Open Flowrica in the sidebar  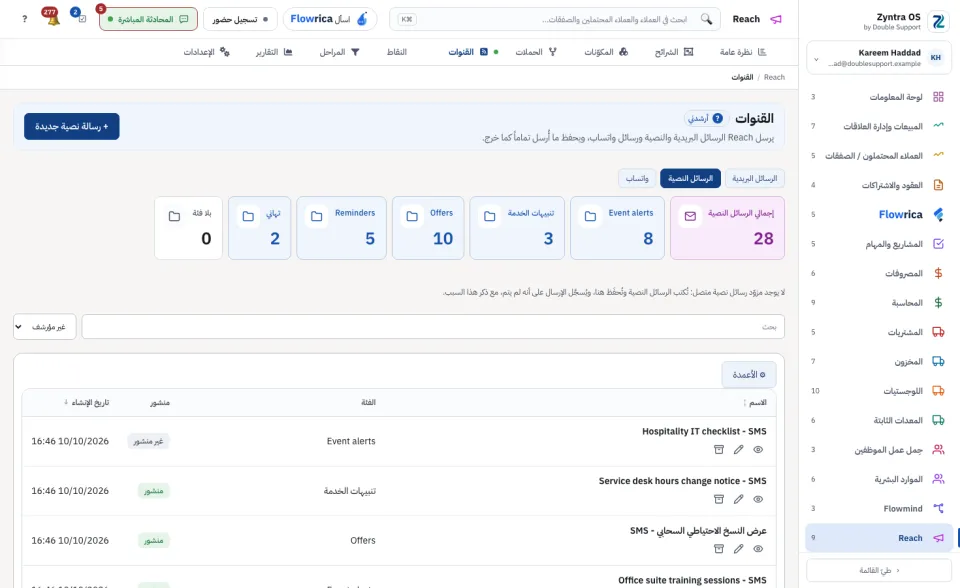[x=878, y=214]
